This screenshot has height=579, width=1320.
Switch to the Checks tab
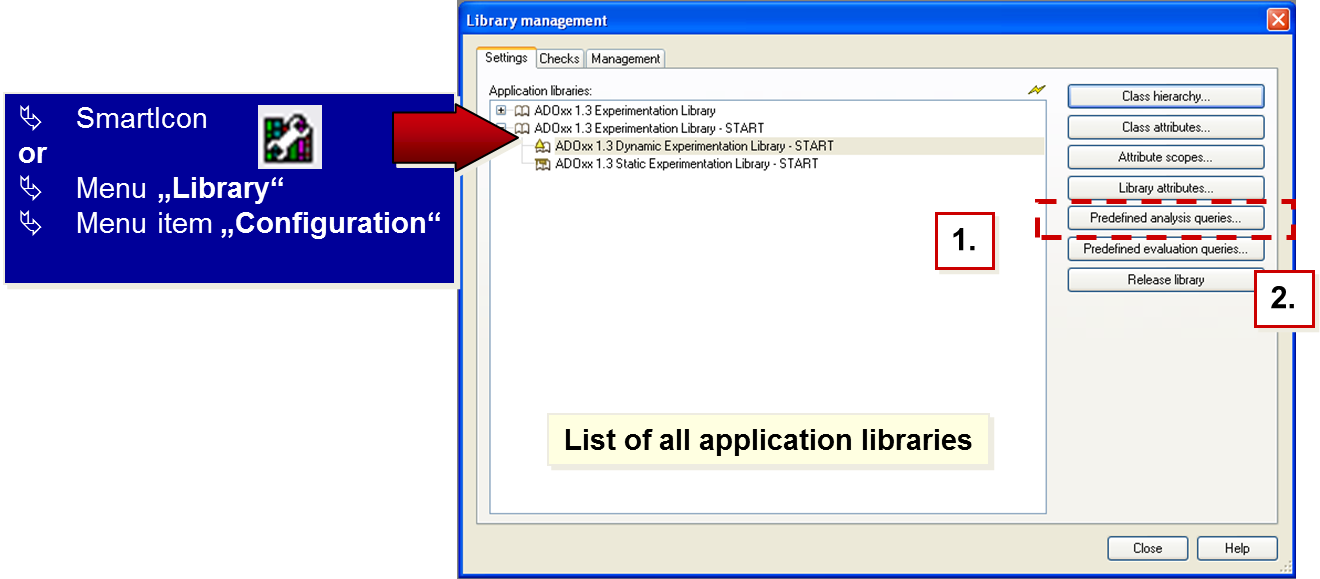560,59
